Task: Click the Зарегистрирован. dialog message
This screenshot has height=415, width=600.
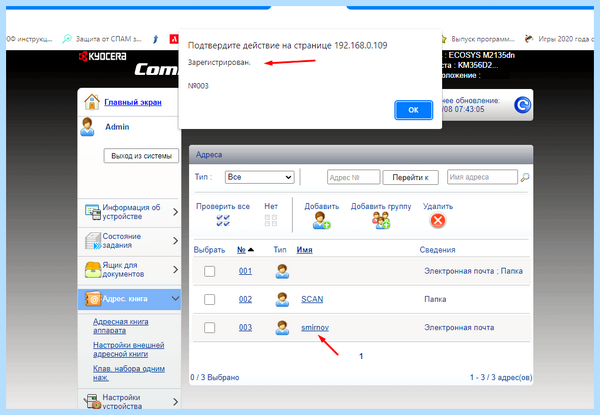Action: (x=219, y=62)
